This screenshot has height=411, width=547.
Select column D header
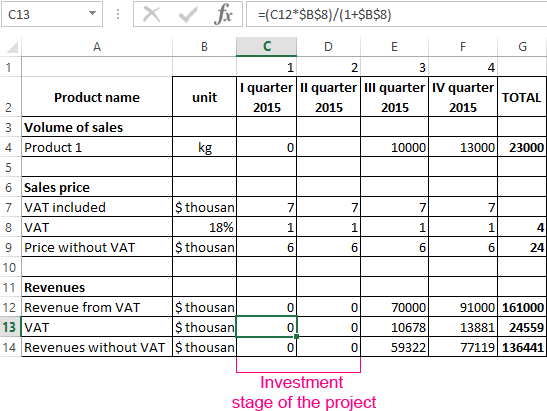pos(328,47)
